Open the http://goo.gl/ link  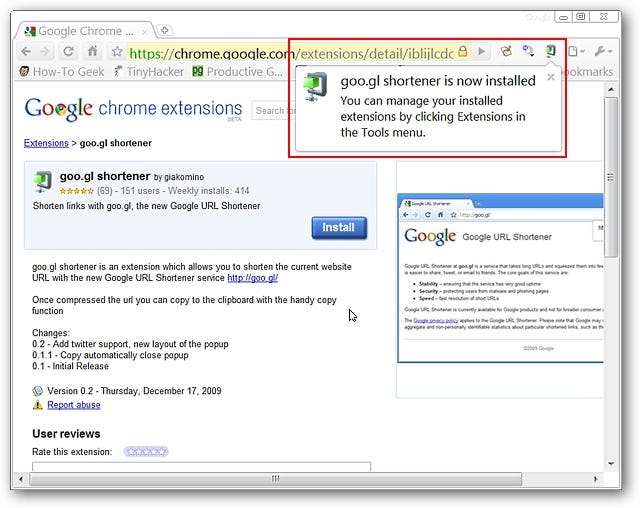pos(253,278)
